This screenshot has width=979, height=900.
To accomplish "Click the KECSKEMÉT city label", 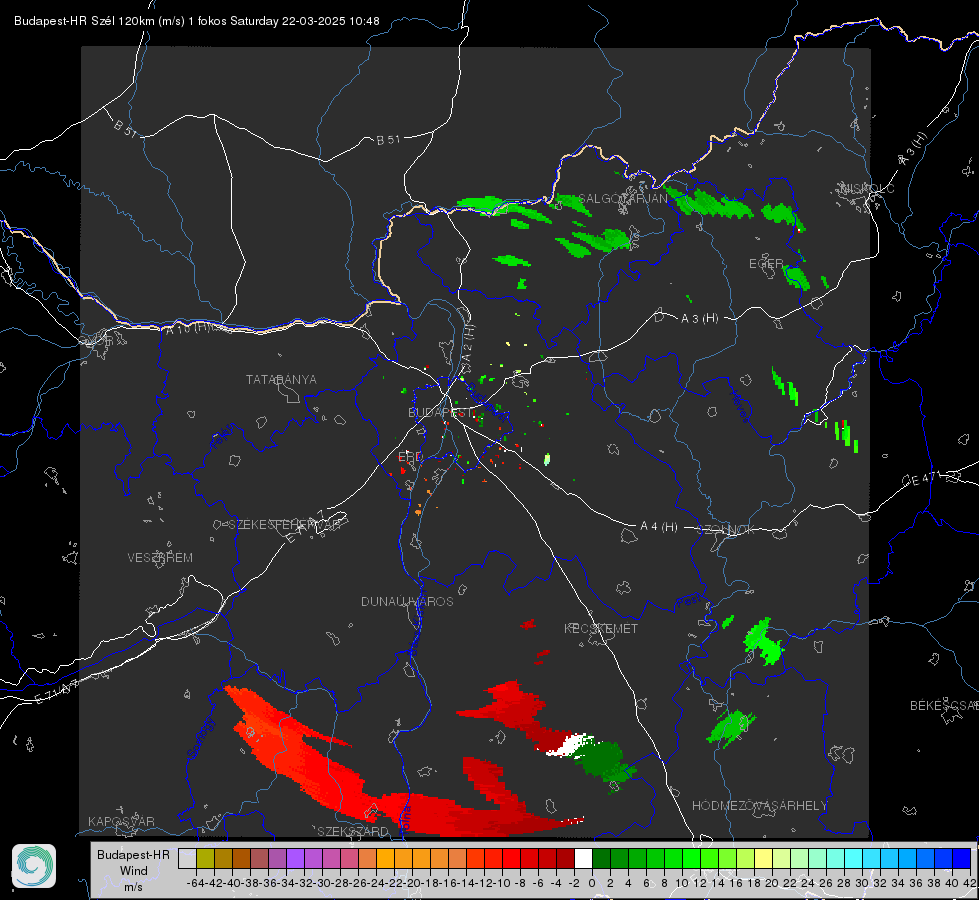I will pyautogui.click(x=601, y=628).
